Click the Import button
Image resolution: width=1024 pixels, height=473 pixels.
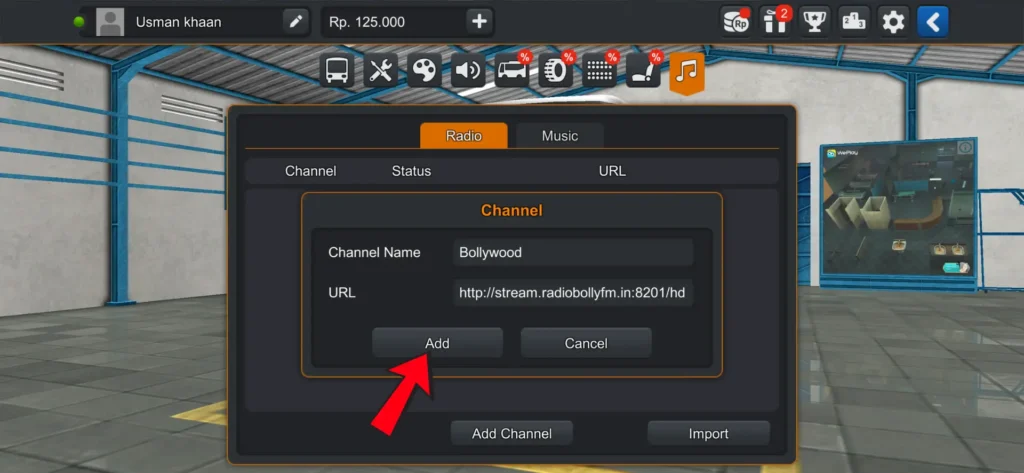(x=709, y=433)
